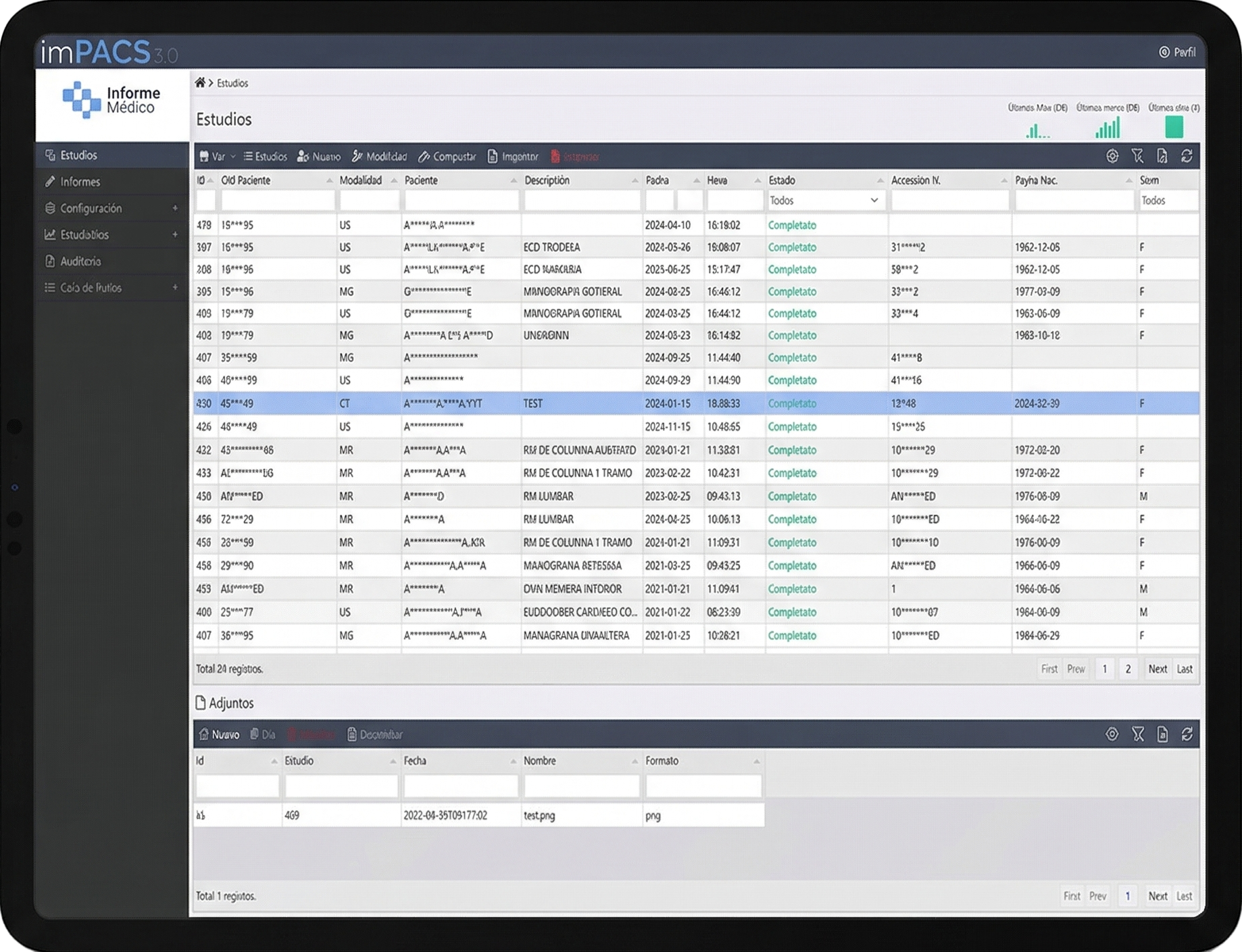This screenshot has width=1242, height=952.
Task: Click the Importar toolbar button
Action: pyautogui.click(x=513, y=157)
